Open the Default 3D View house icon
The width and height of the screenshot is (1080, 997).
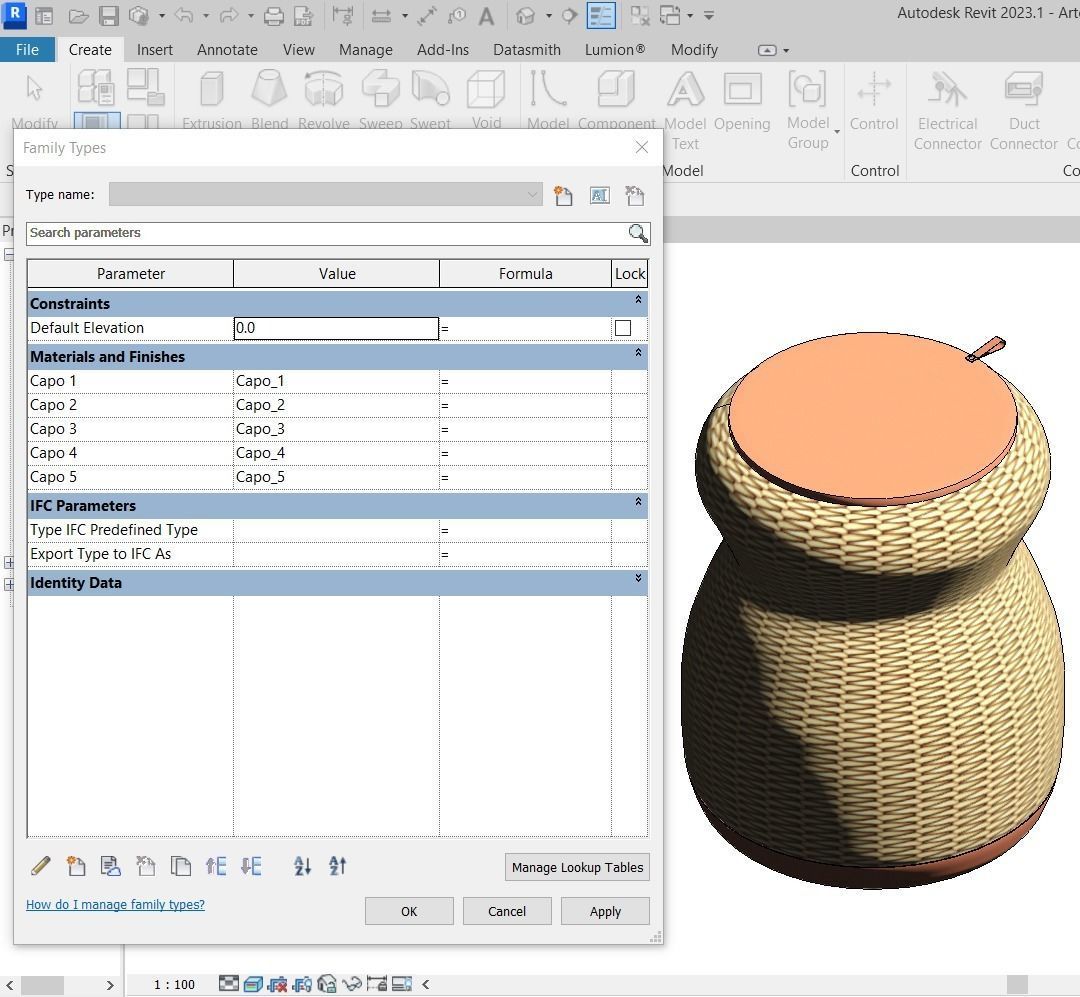coord(526,16)
